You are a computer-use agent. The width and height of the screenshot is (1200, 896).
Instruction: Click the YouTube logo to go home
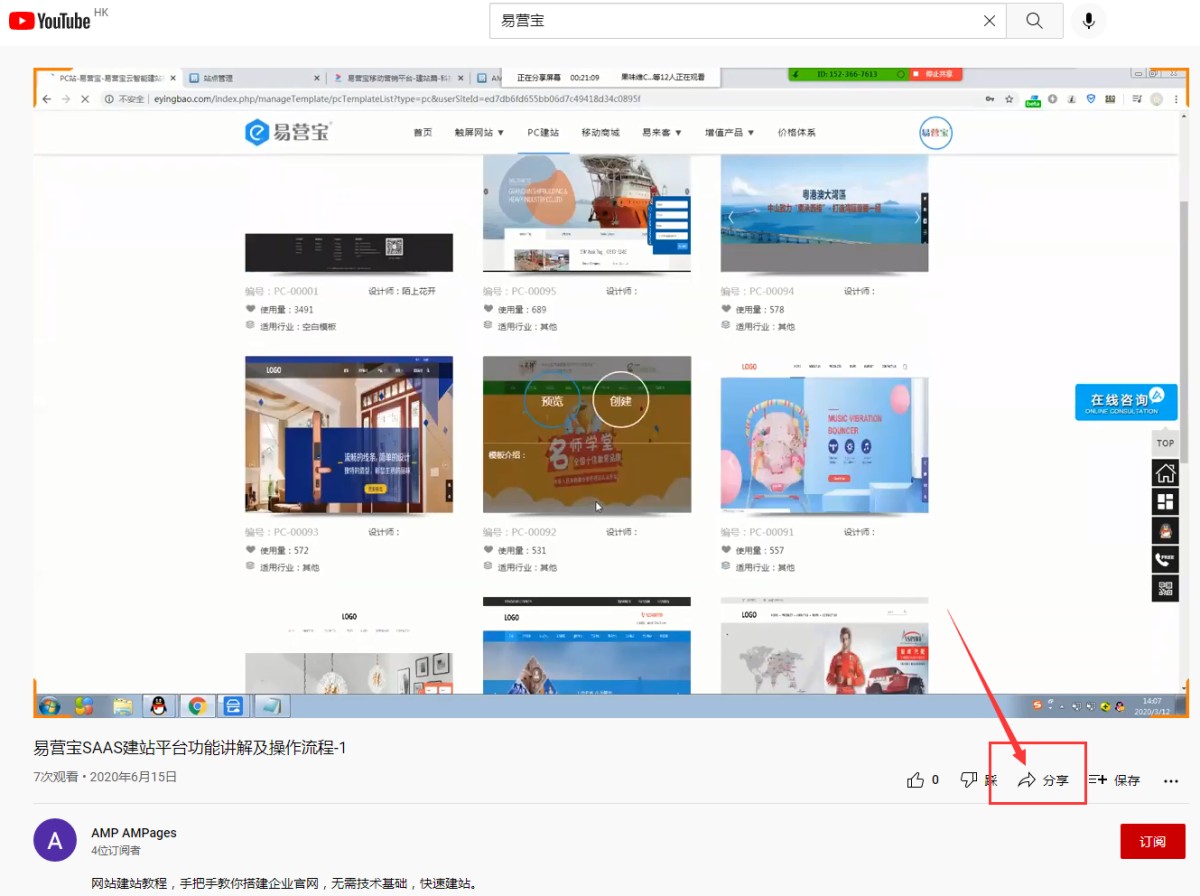(50, 20)
